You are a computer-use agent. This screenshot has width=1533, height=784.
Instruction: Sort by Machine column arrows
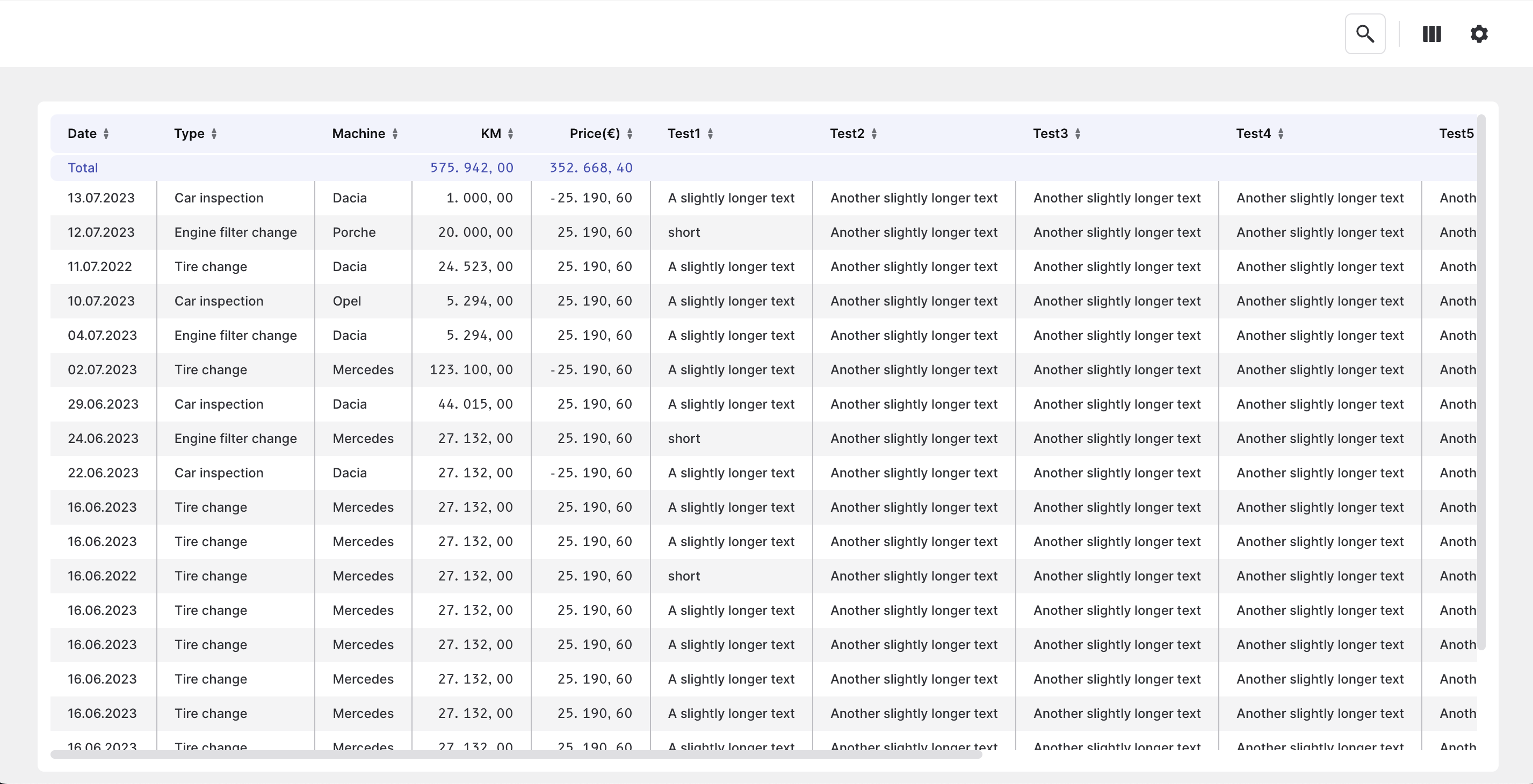pyautogui.click(x=395, y=134)
